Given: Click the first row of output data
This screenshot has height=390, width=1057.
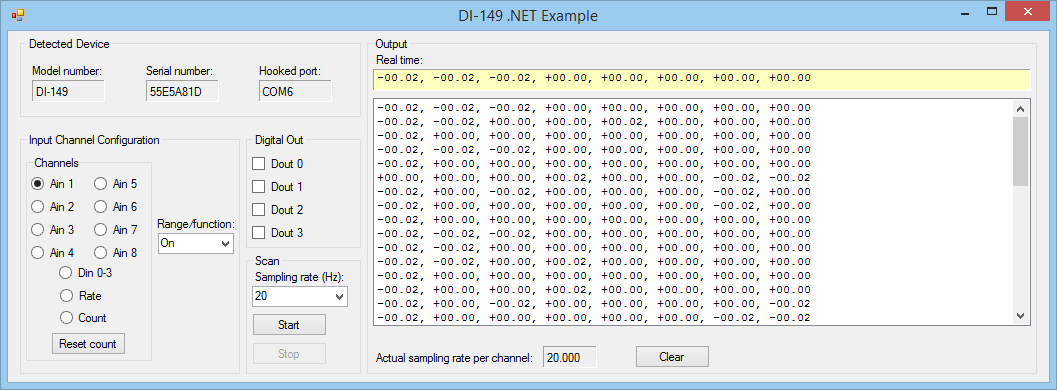Looking at the screenshot, I should click(594, 108).
